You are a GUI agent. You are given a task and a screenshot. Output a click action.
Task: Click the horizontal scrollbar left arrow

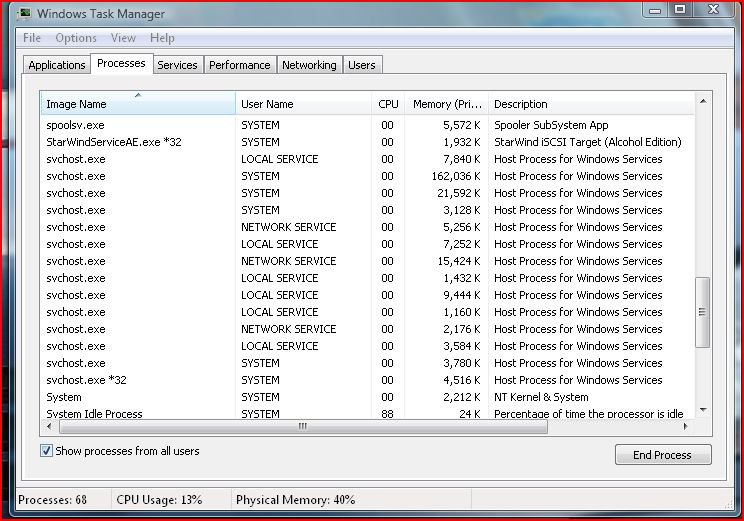point(49,427)
